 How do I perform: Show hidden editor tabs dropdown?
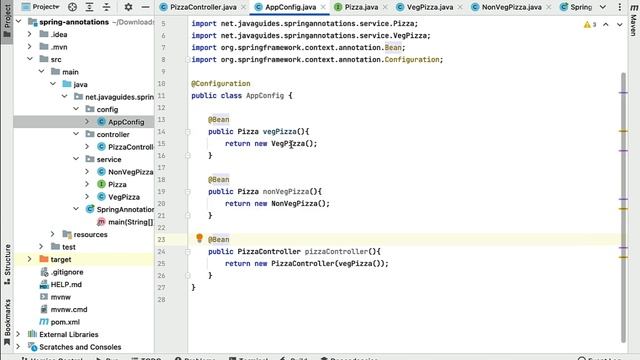pyautogui.click(x=603, y=7)
